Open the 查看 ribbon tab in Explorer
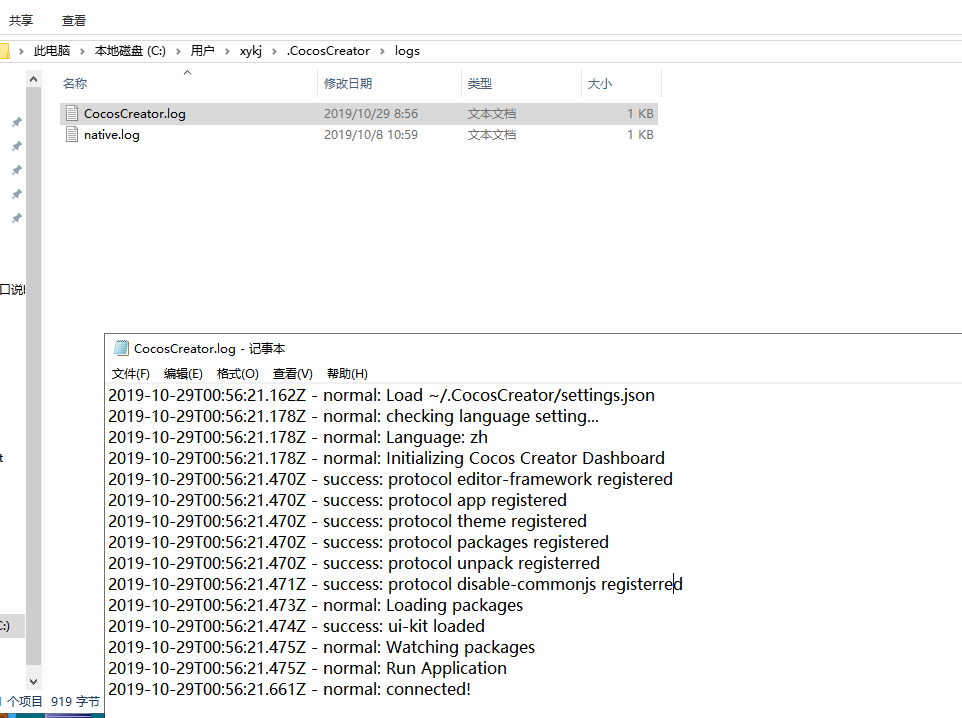The height and width of the screenshot is (718, 962). click(74, 20)
